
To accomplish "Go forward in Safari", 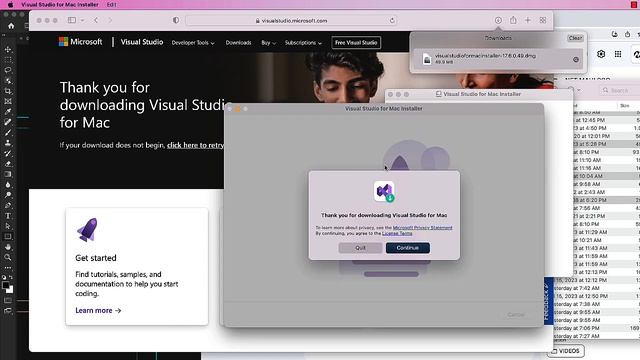I will click(x=110, y=20).
